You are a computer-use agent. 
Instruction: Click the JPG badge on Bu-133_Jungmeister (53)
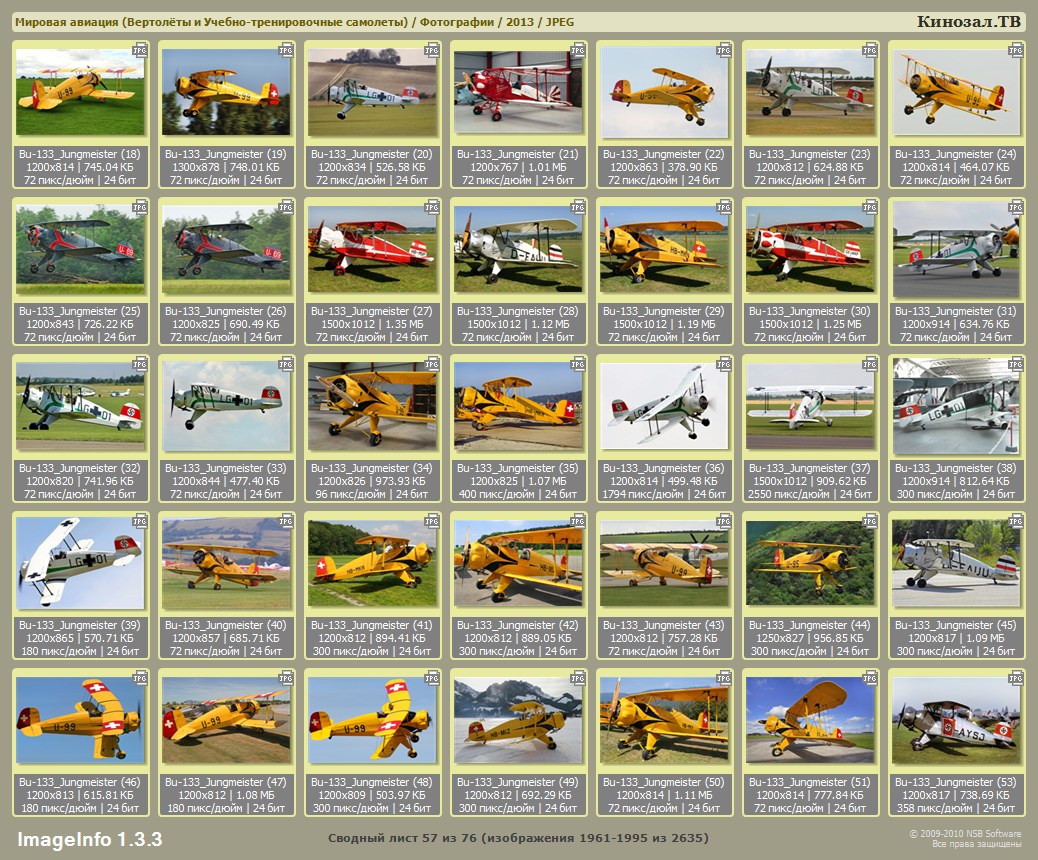1016,678
